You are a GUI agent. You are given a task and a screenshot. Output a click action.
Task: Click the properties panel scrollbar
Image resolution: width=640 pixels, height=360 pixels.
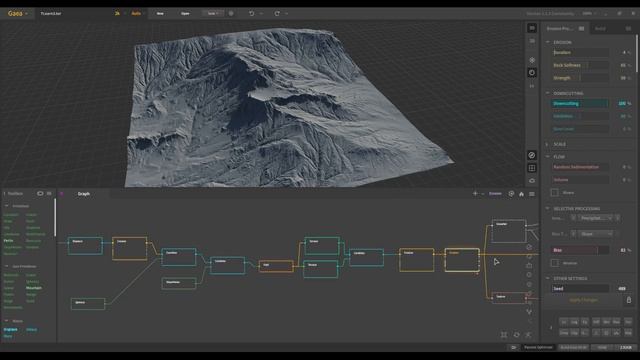click(x=636, y=54)
